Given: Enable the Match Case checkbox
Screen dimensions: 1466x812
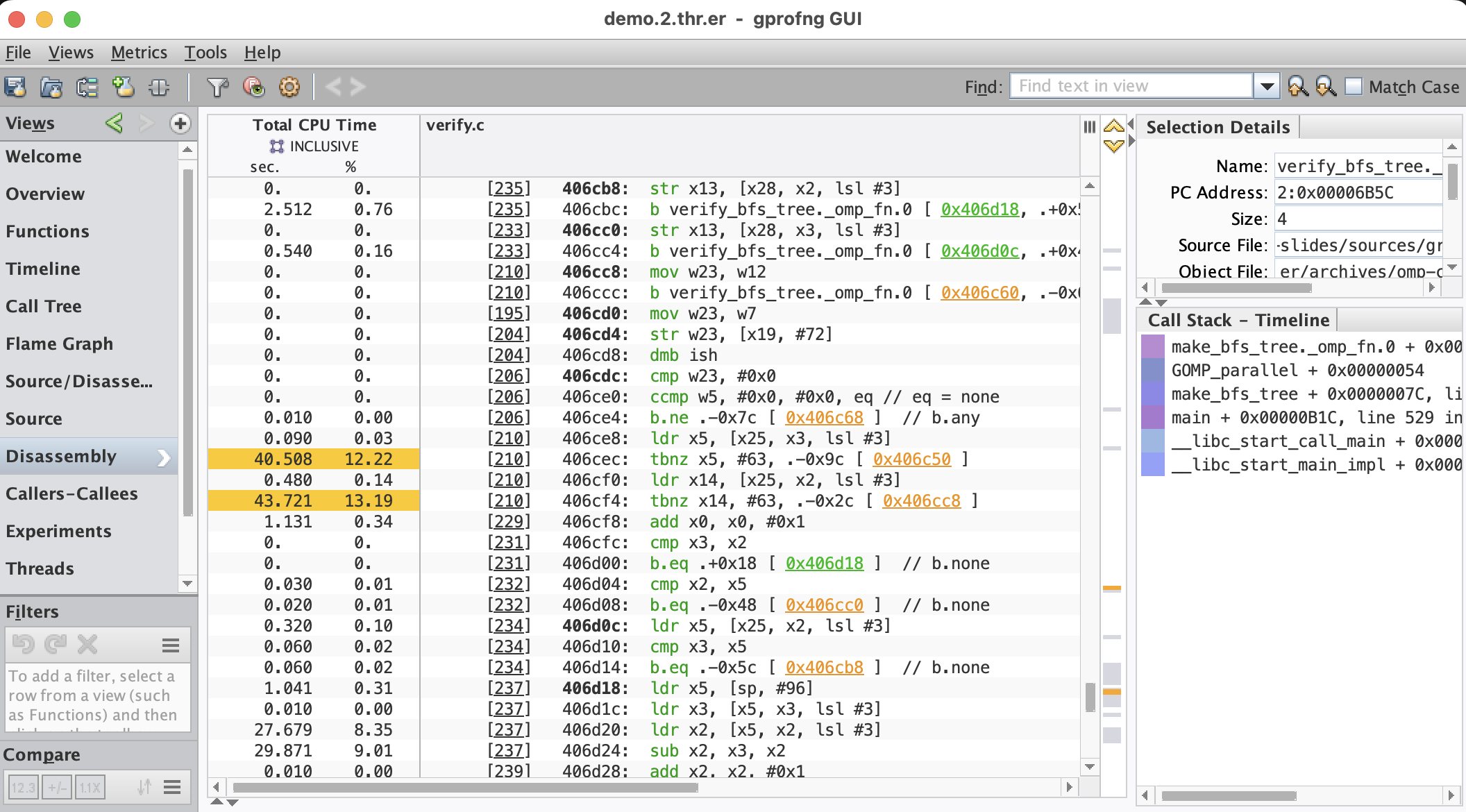Looking at the screenshot, I should 1354,87.
